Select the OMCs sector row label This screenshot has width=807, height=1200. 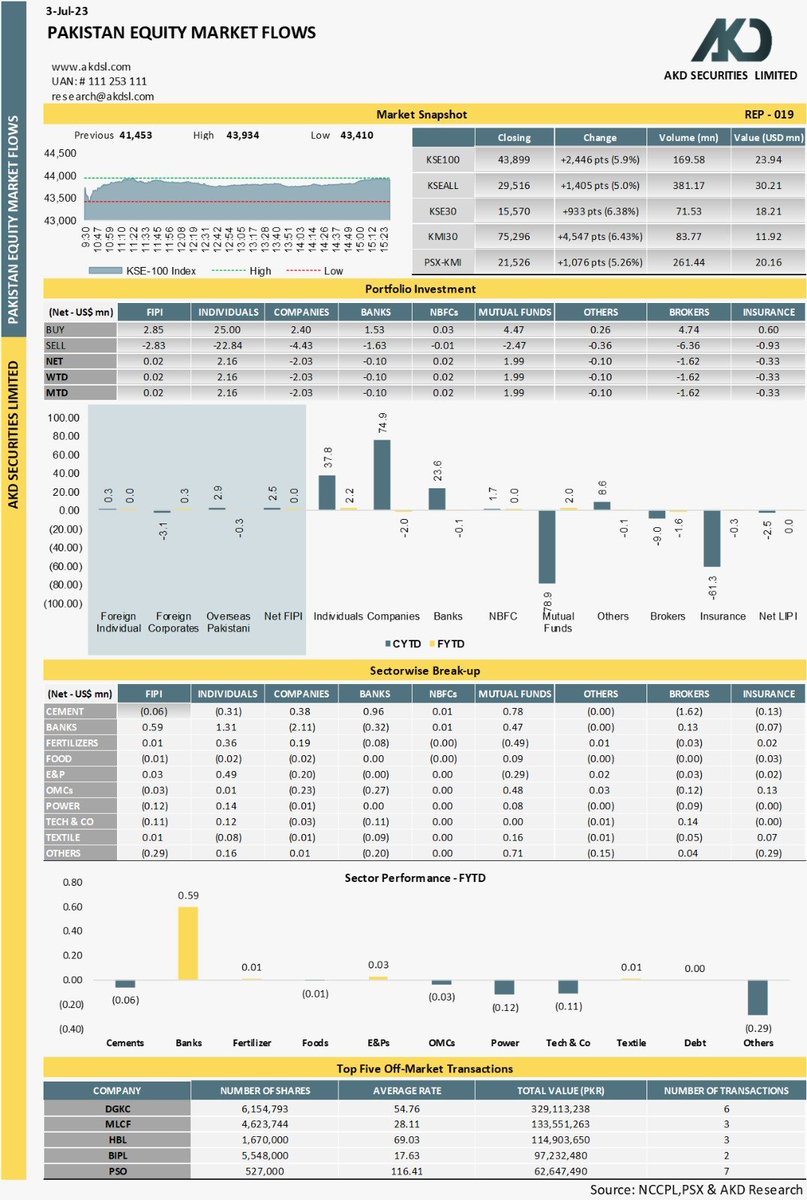[78, 790]
